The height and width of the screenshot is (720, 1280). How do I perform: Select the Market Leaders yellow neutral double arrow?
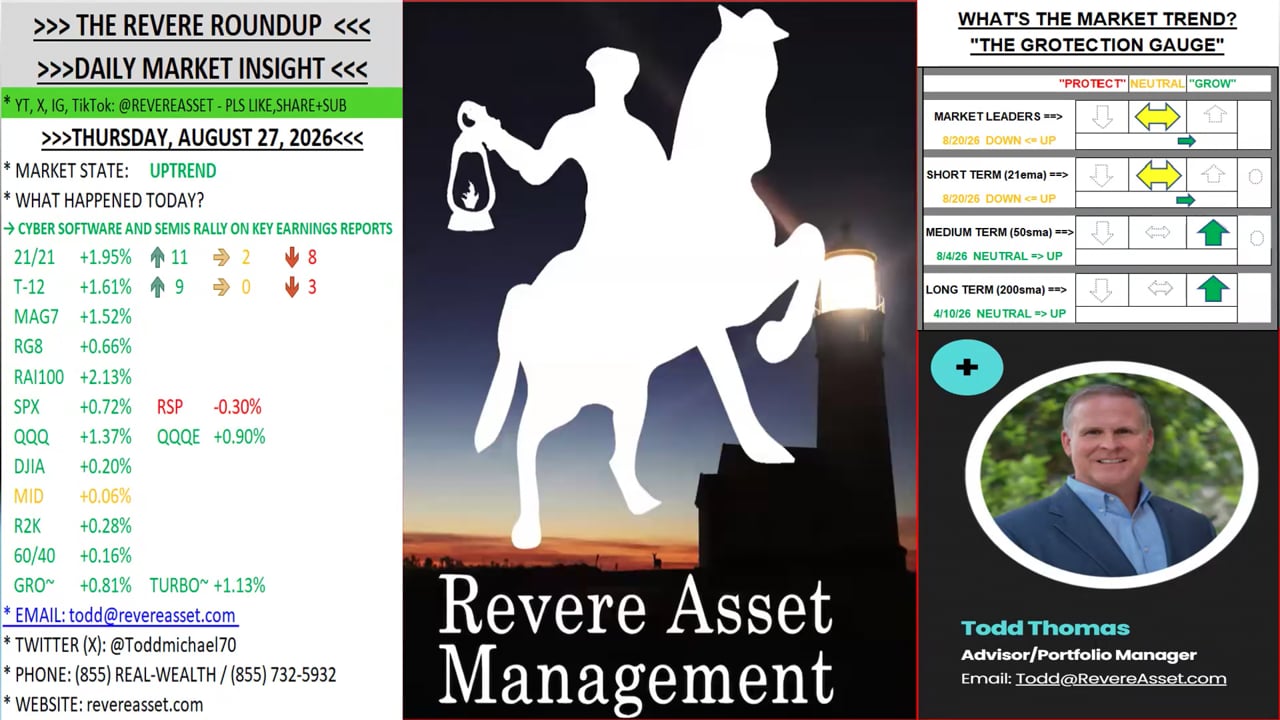pyautogui.click(x=1158, y=117)
